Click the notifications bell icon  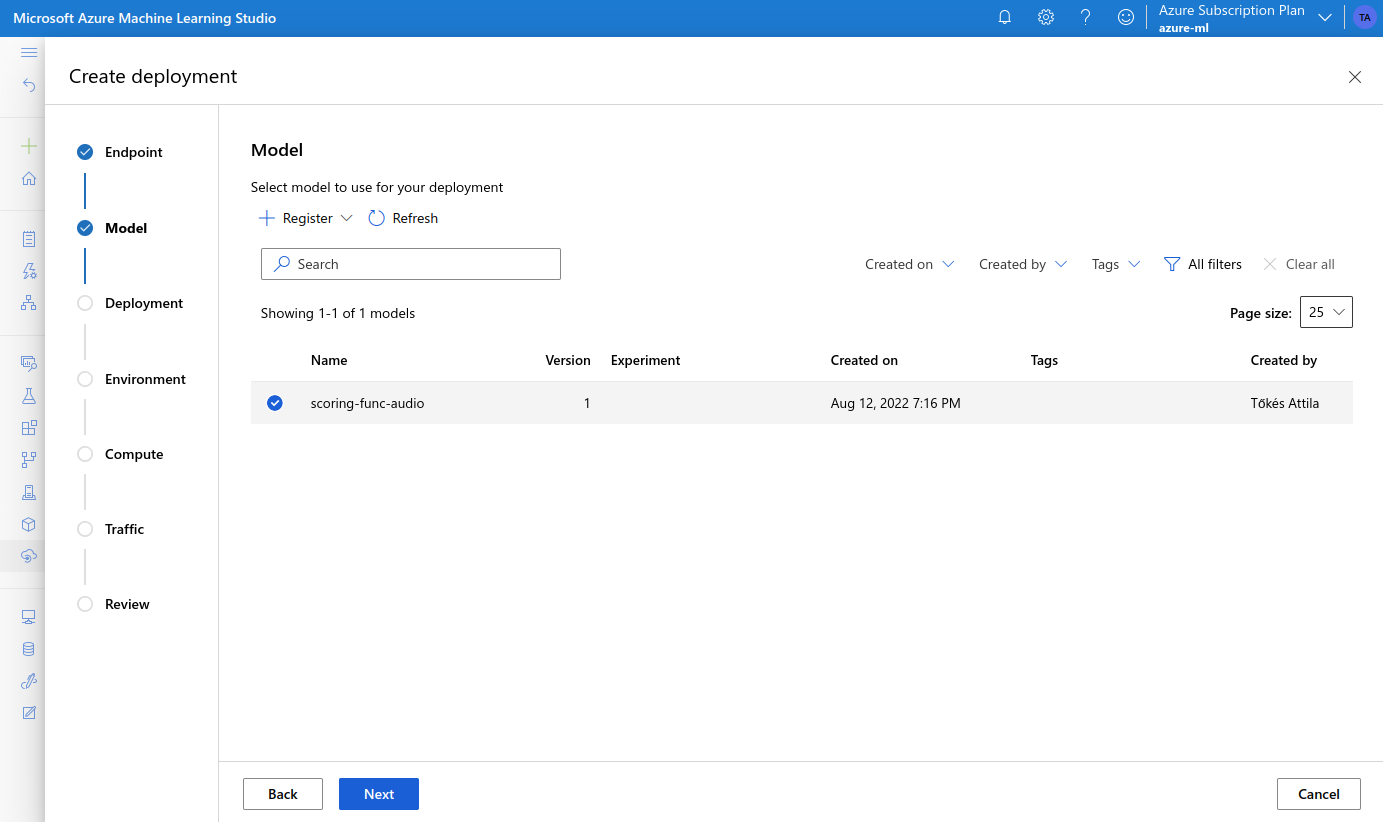pyautogui.click(x=1005, y=18)
